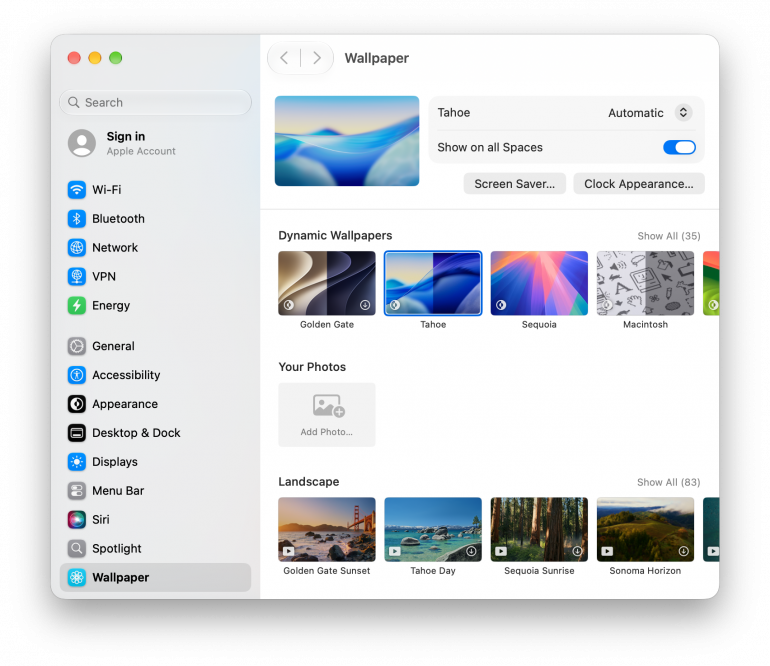Click the VPN sidebar icon

[x=77, y=277]
